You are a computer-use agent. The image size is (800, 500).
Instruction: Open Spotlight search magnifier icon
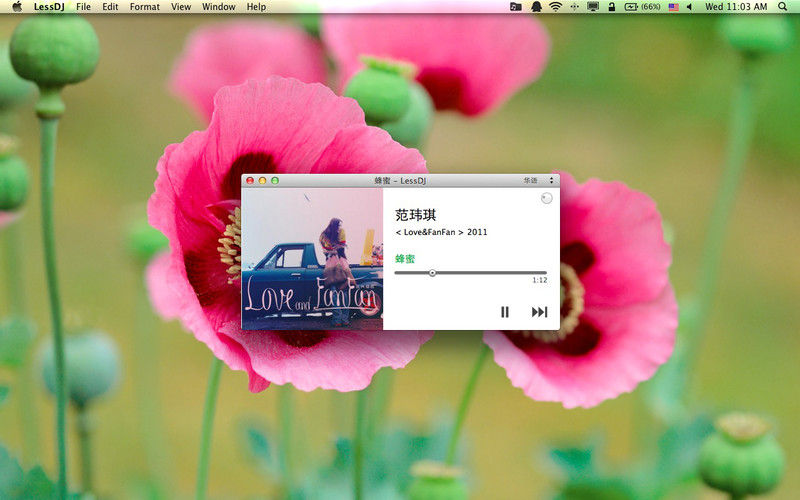click(x=783, y=7)
